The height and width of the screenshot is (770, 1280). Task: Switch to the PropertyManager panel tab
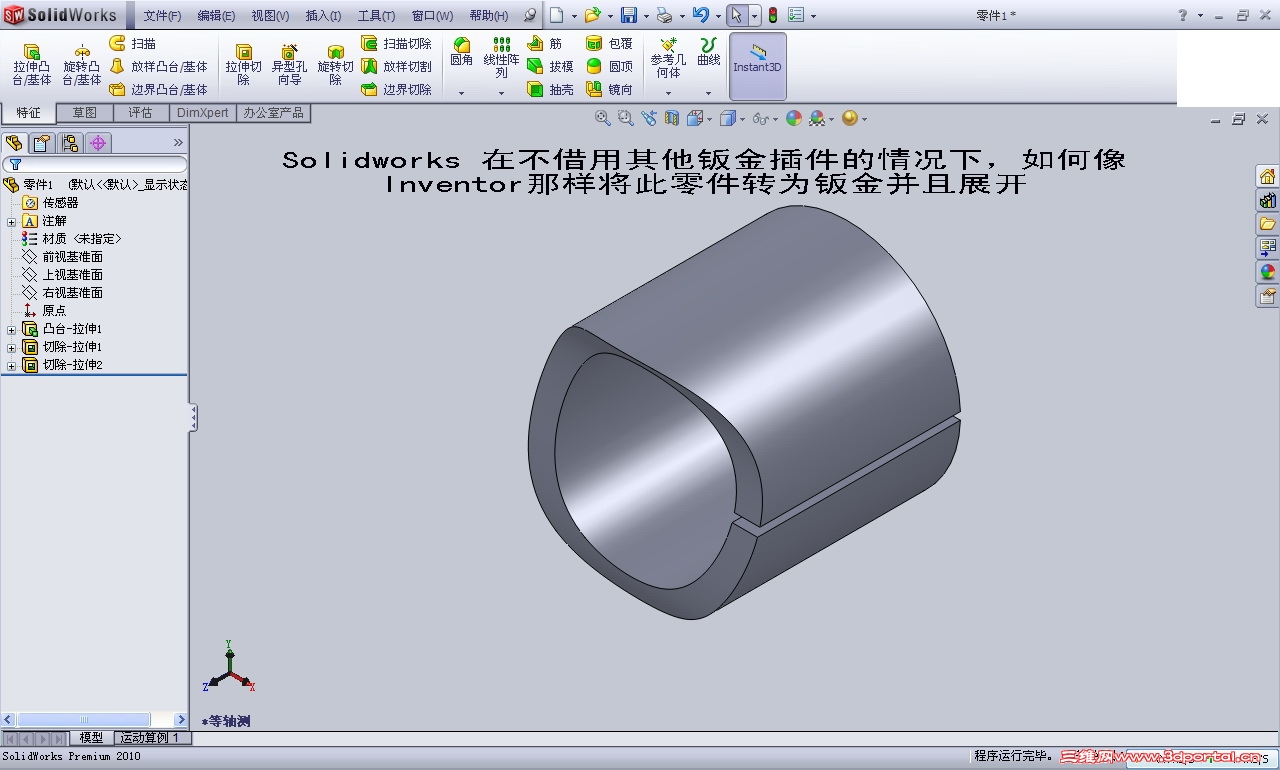tap(42, 143)
